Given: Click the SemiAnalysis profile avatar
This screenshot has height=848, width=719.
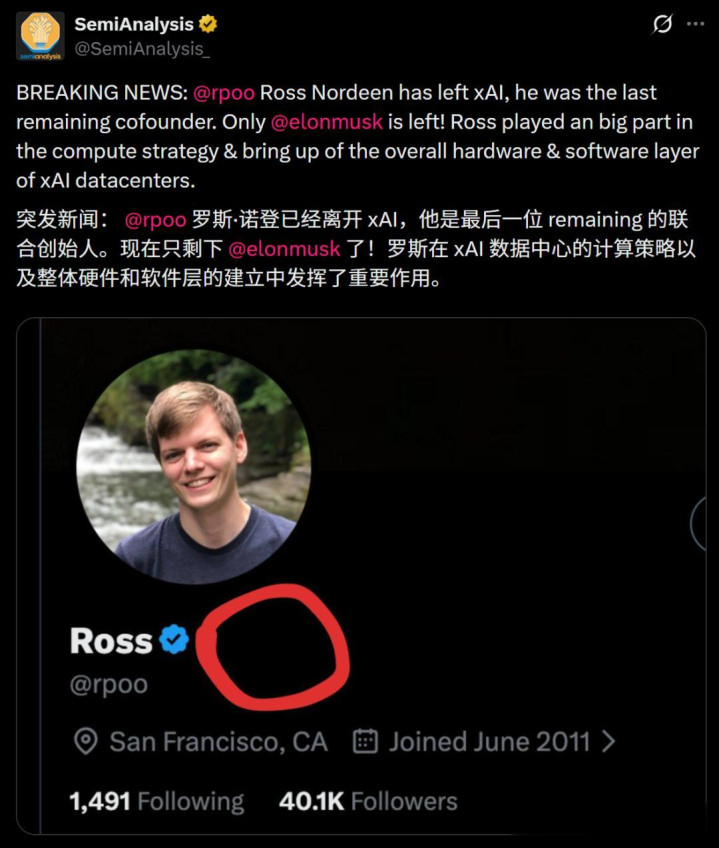Looking at the screenshot, I should (40, 36).
